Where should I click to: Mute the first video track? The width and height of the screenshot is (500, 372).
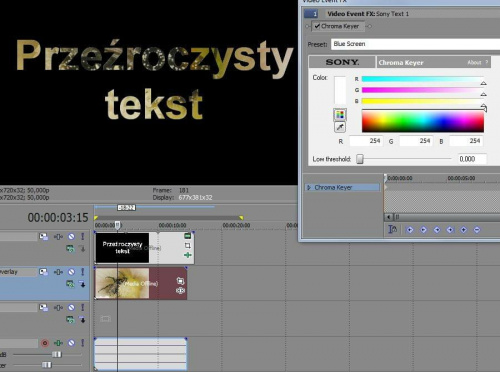pos(71,237)
